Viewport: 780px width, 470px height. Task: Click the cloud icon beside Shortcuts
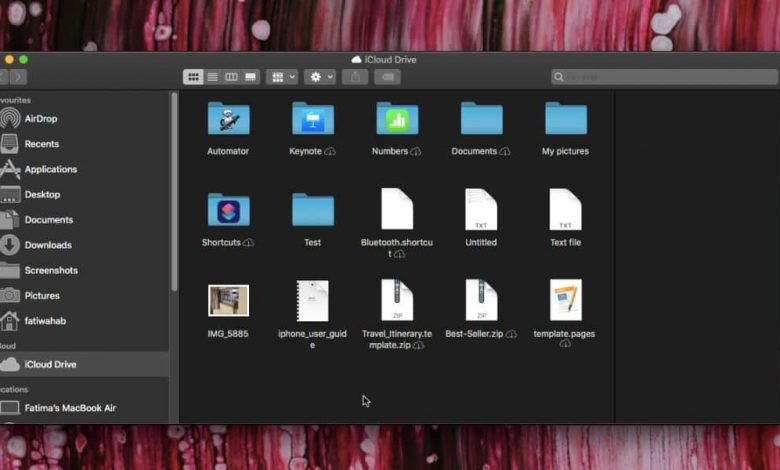[248, 243]
